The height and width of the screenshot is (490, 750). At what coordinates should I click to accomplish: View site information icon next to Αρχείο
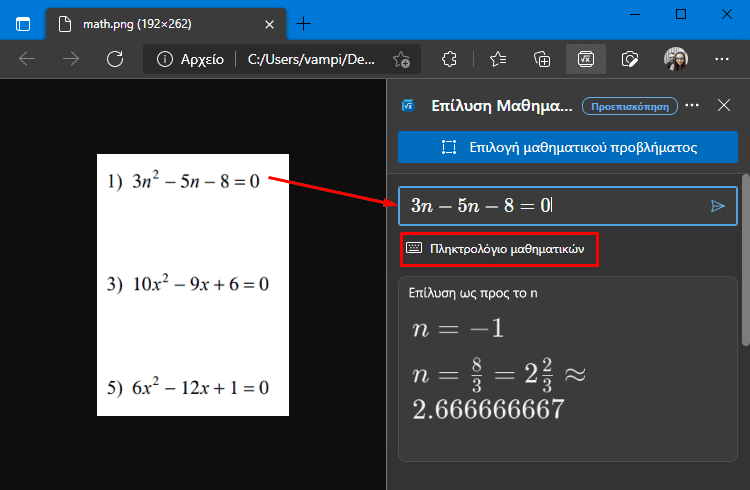pos(165,59)
